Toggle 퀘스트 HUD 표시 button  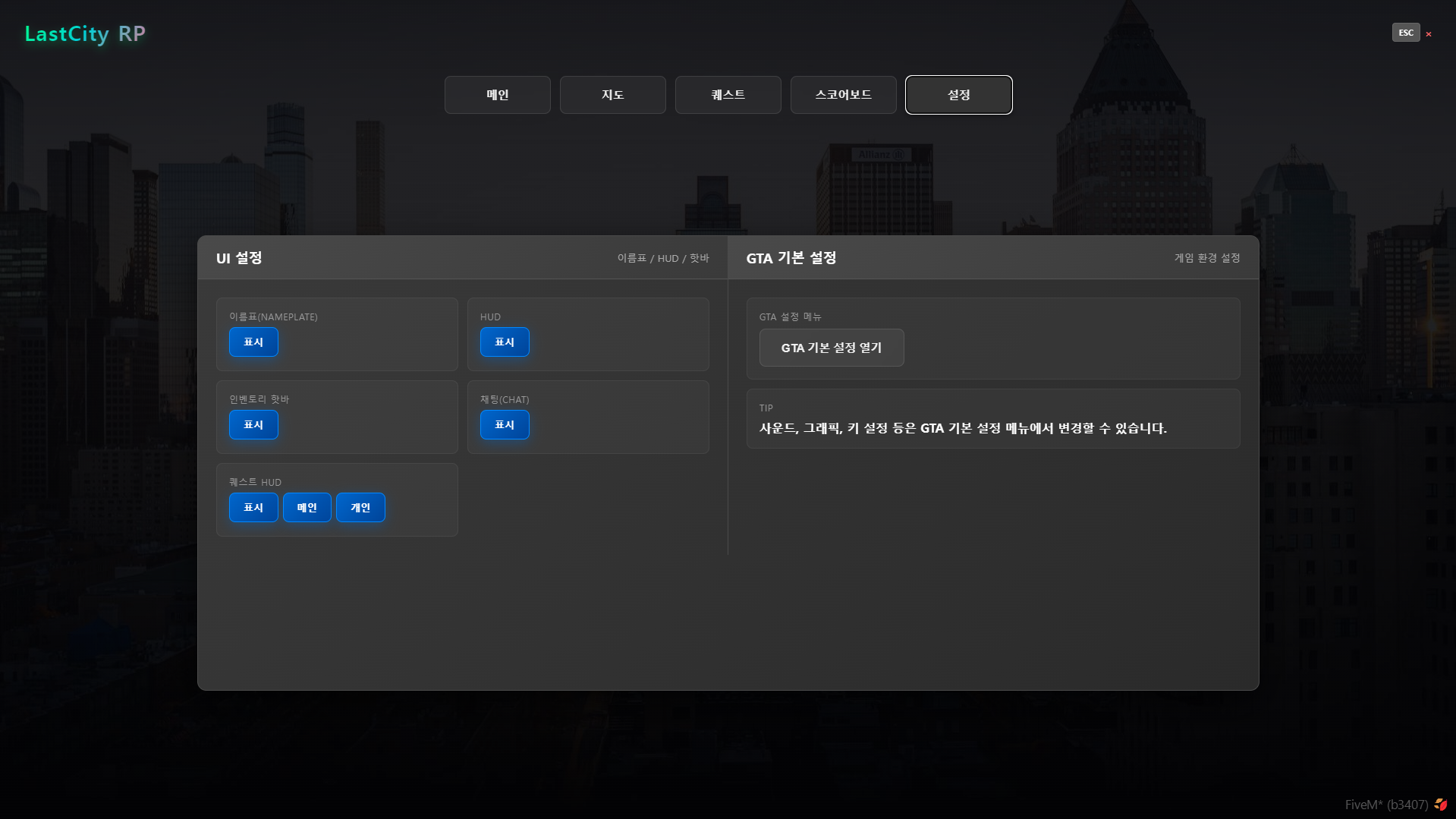(253, 508)
